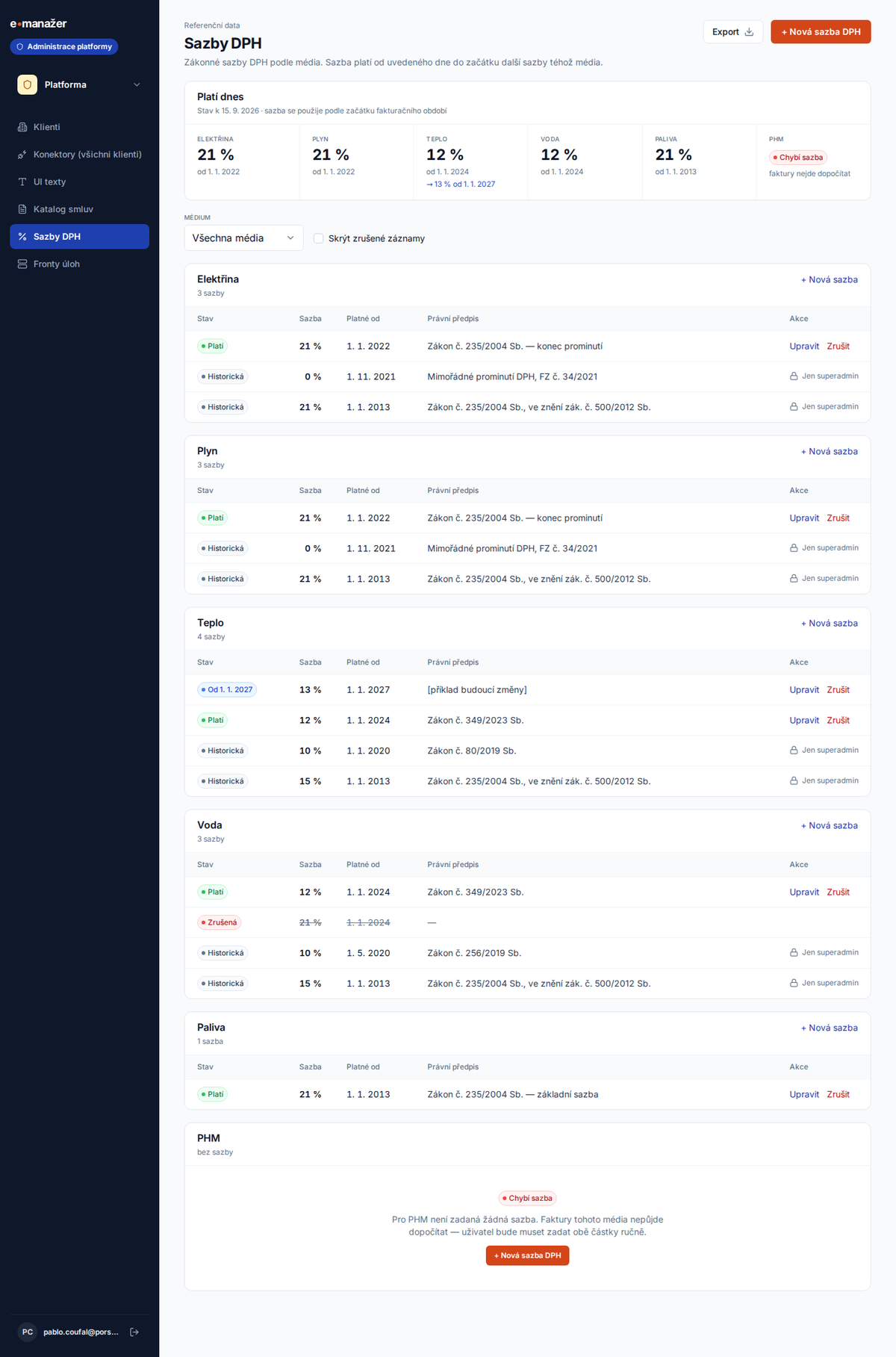Image resolution: width=896 pixels, height=1357 pixels.
Task: Click the logout icon beside the user email
Action: click(x=134, y=1332)
